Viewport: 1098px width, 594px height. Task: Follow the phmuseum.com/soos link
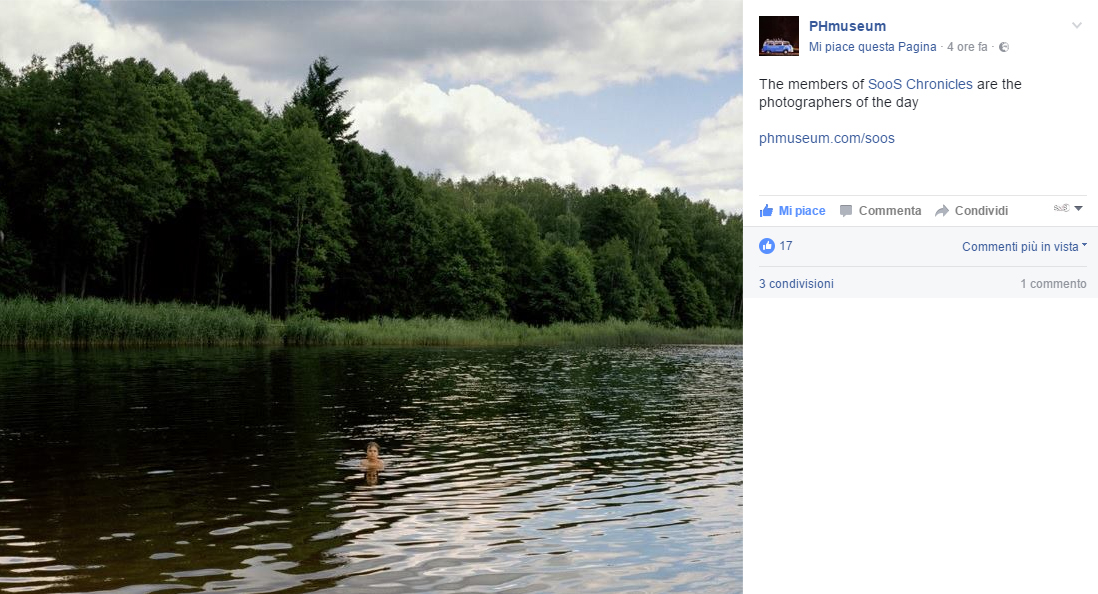[x=827, y=138]
